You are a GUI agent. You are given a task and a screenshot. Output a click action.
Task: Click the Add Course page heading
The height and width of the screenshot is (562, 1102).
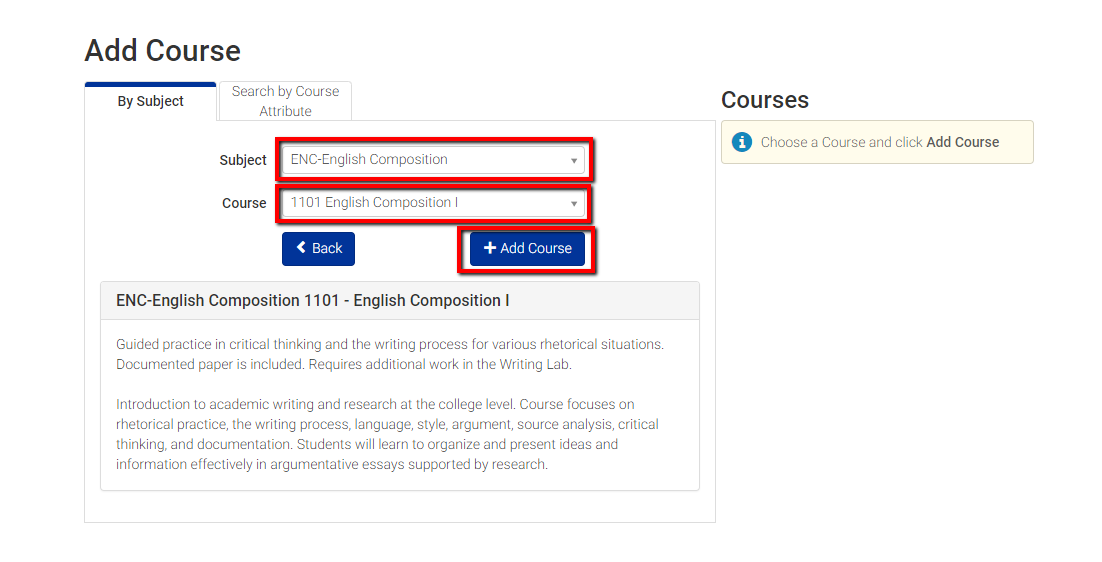pos(162,51)
